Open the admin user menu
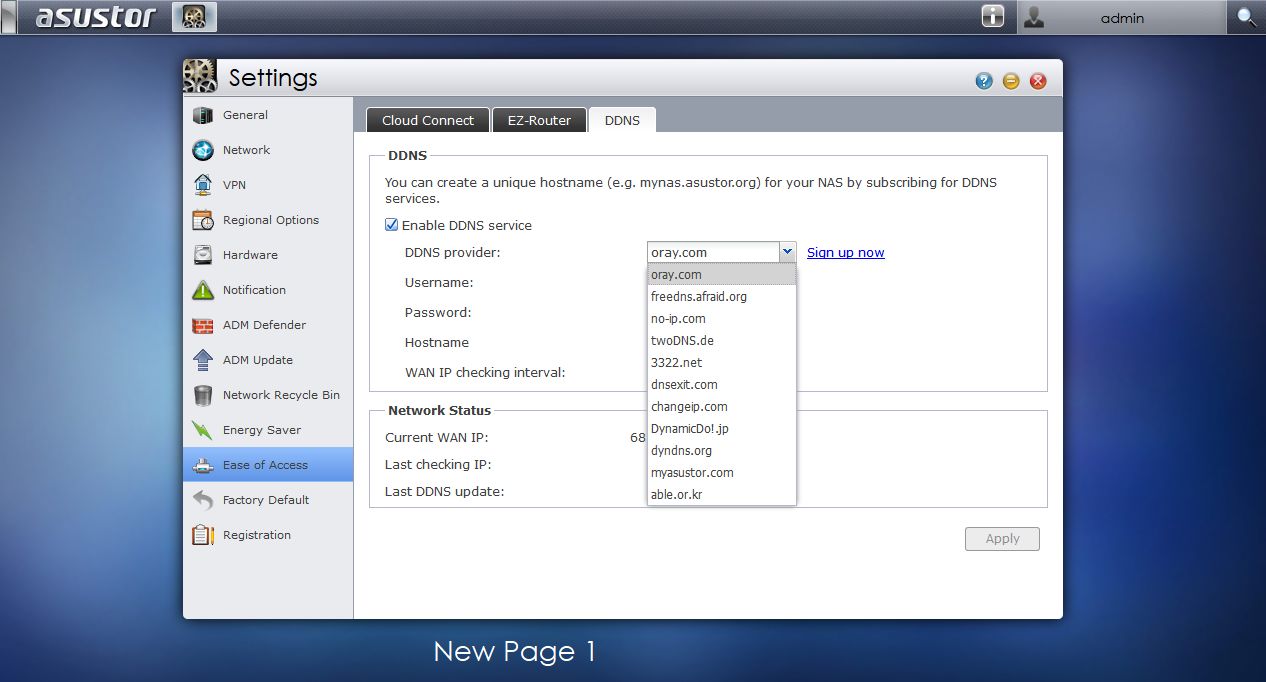Viewport: 1266px width, 682px height. point(1122,17)
